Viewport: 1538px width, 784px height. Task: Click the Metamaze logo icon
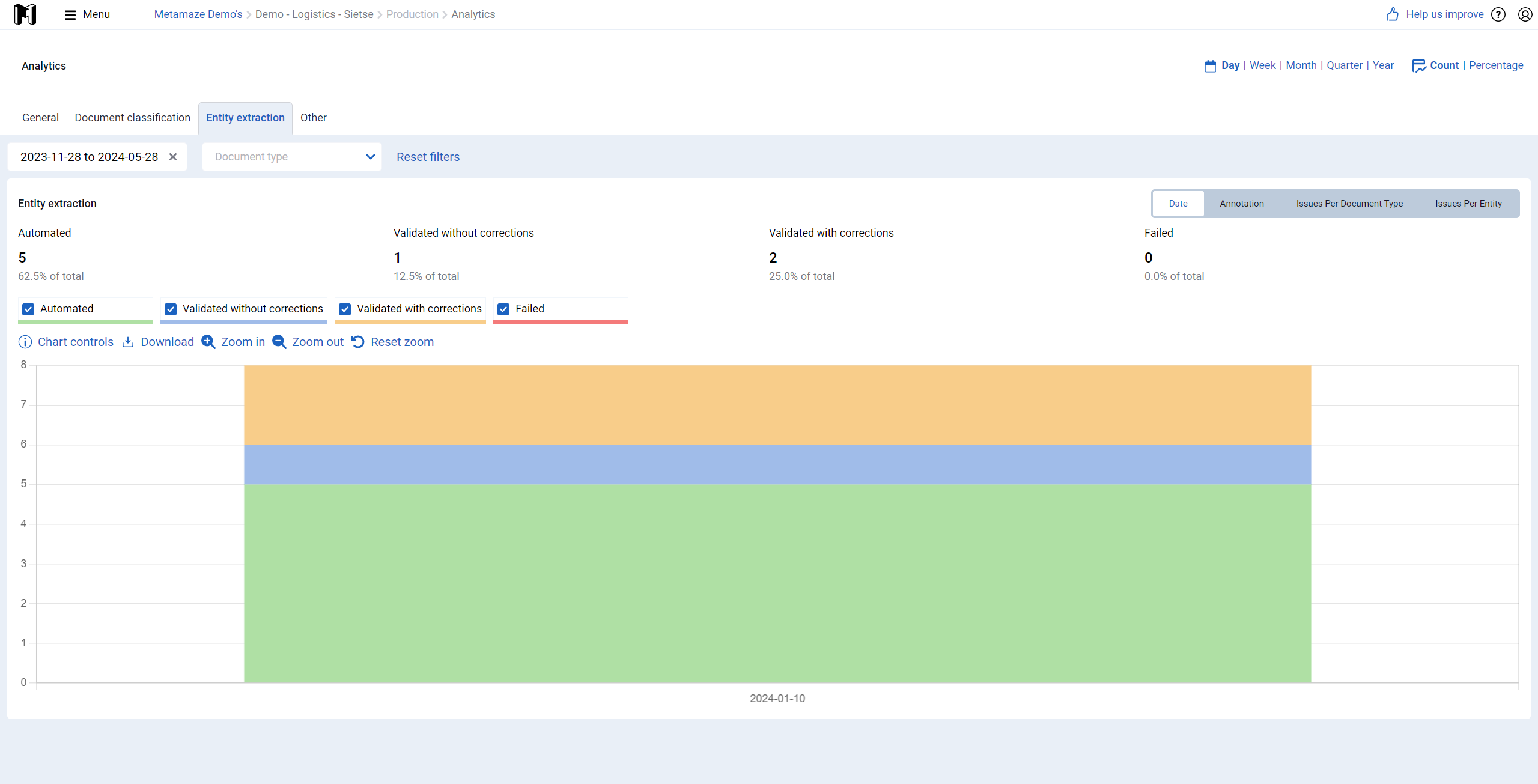click(x=25, y=14)
